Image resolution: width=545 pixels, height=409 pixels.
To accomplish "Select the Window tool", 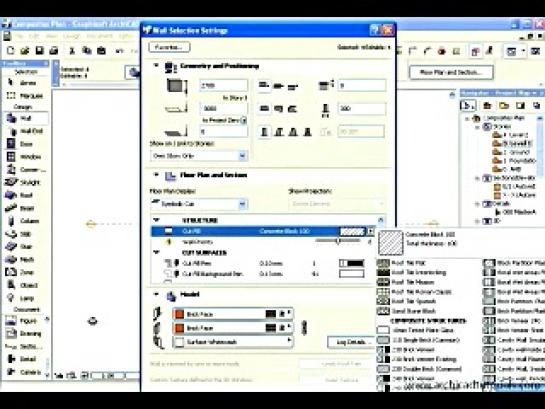I will [25, 157].
